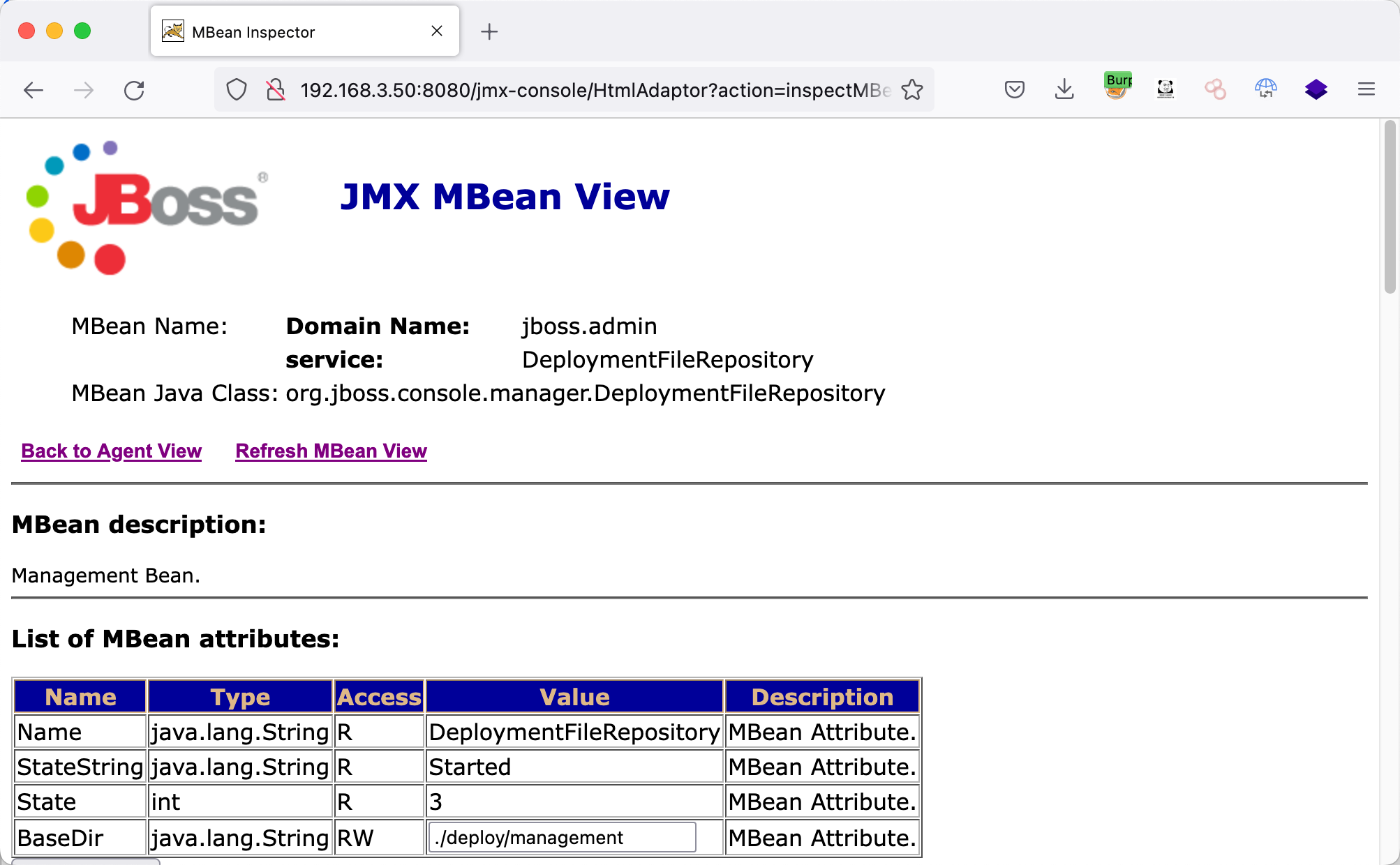The width and height of the screenshot is (1400, 865).
Task: Open a new browser tab
Action: [x=489, y=31]
